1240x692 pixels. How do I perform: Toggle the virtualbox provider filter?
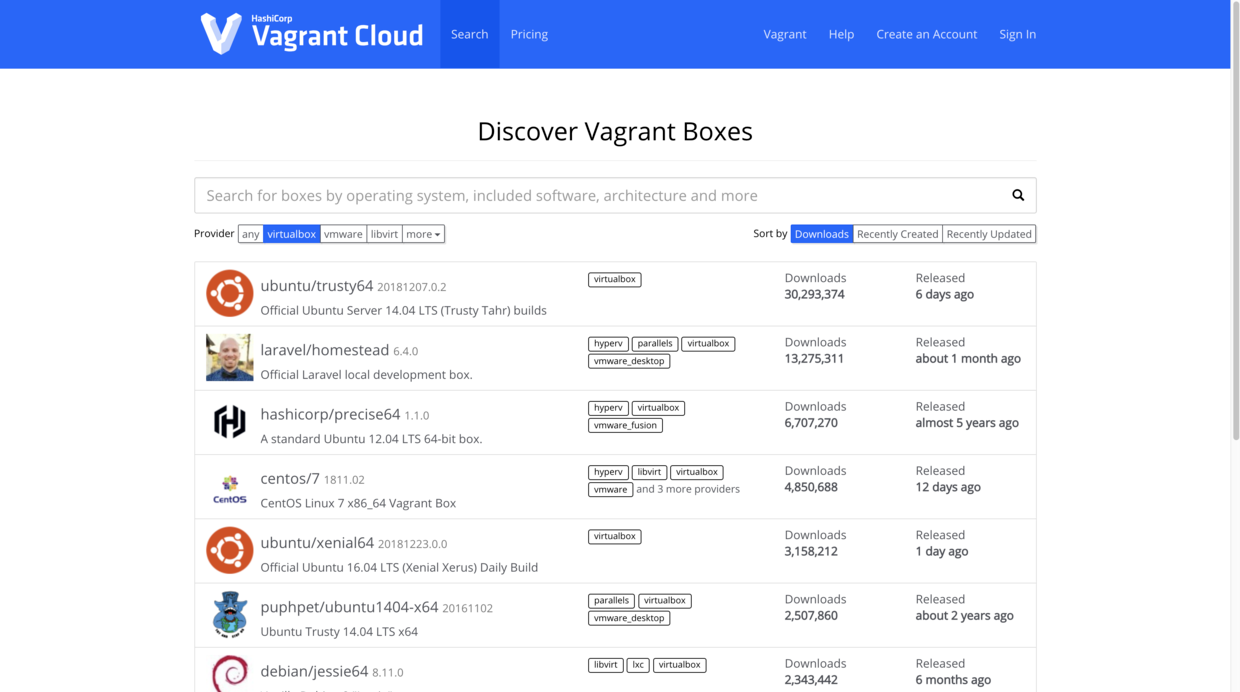point(291,234)
